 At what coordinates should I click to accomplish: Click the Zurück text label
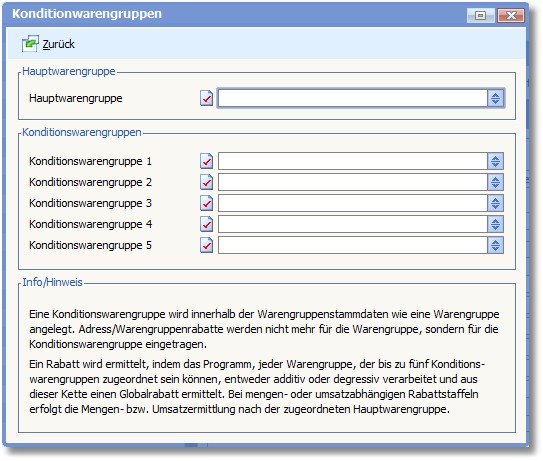pos(59,44)
